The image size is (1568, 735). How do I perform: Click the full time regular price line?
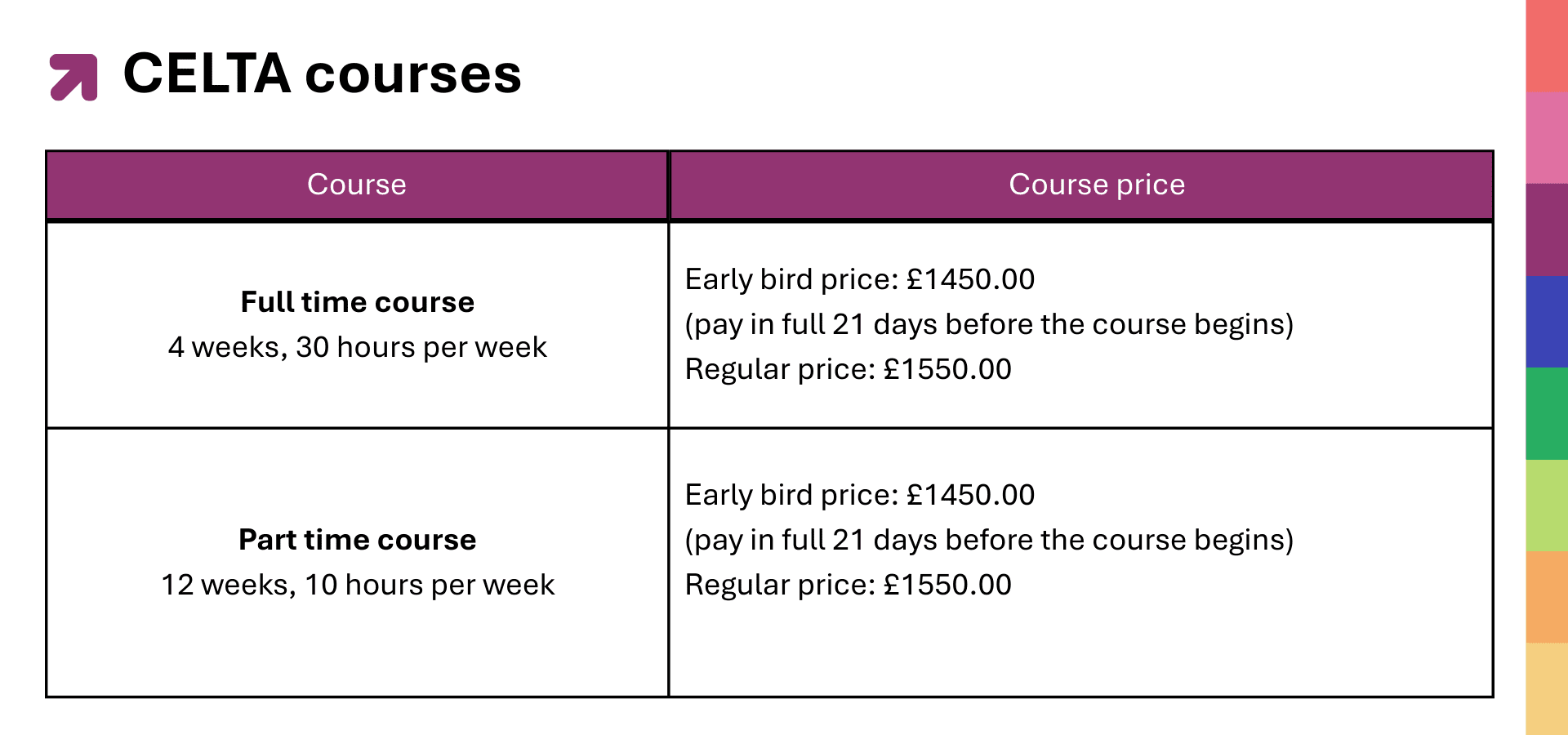848,369
